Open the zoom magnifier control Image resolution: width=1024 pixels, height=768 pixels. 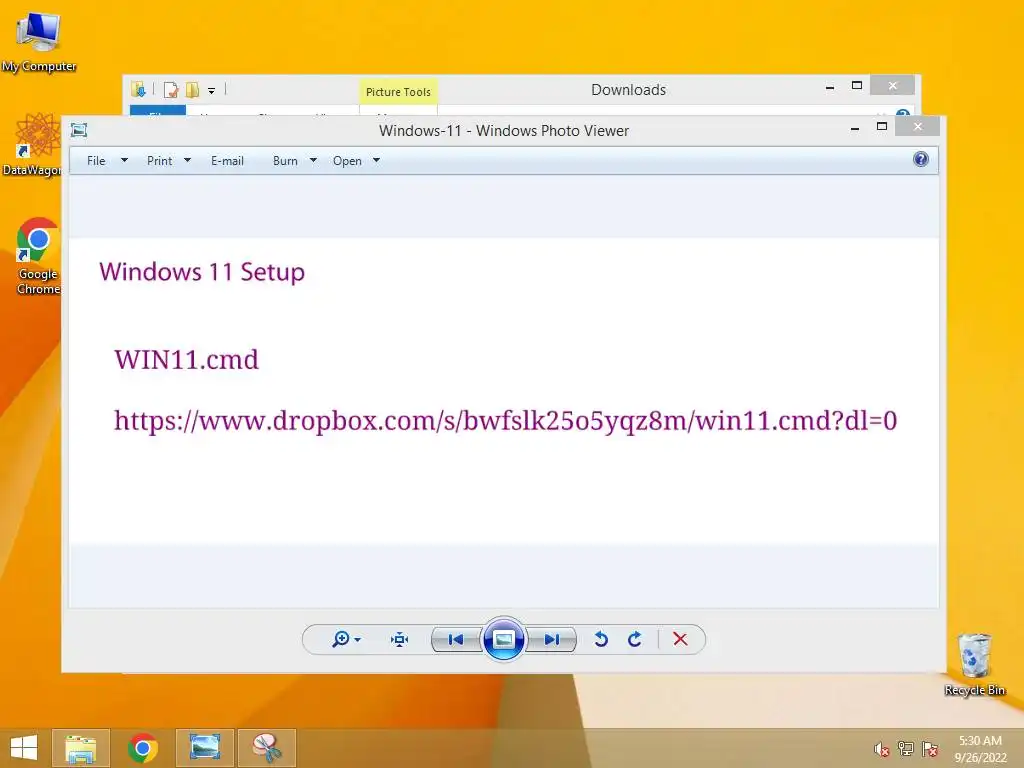click(x=340, y=639)
